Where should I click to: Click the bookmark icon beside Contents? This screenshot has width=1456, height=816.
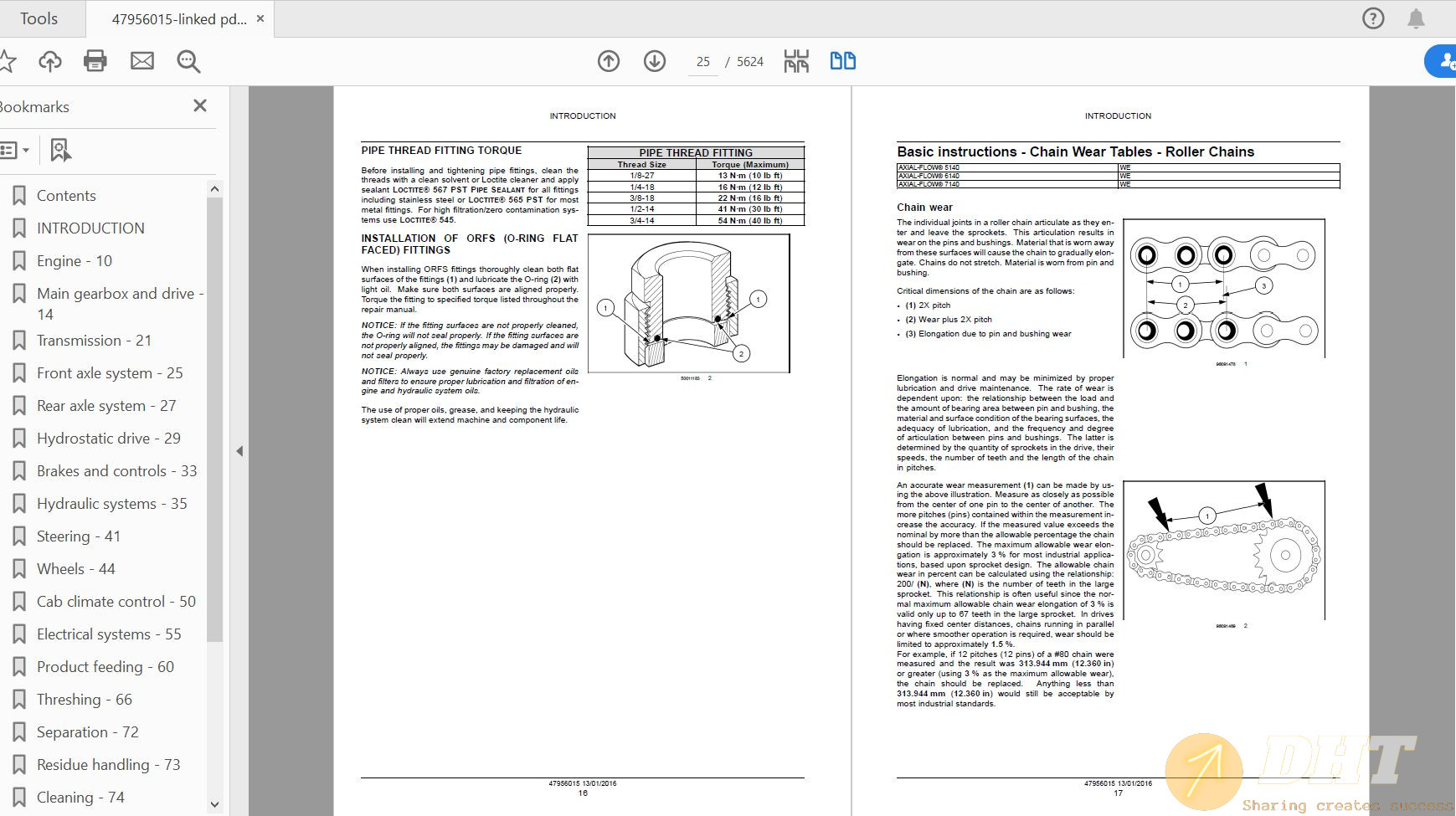click(19, 196)
